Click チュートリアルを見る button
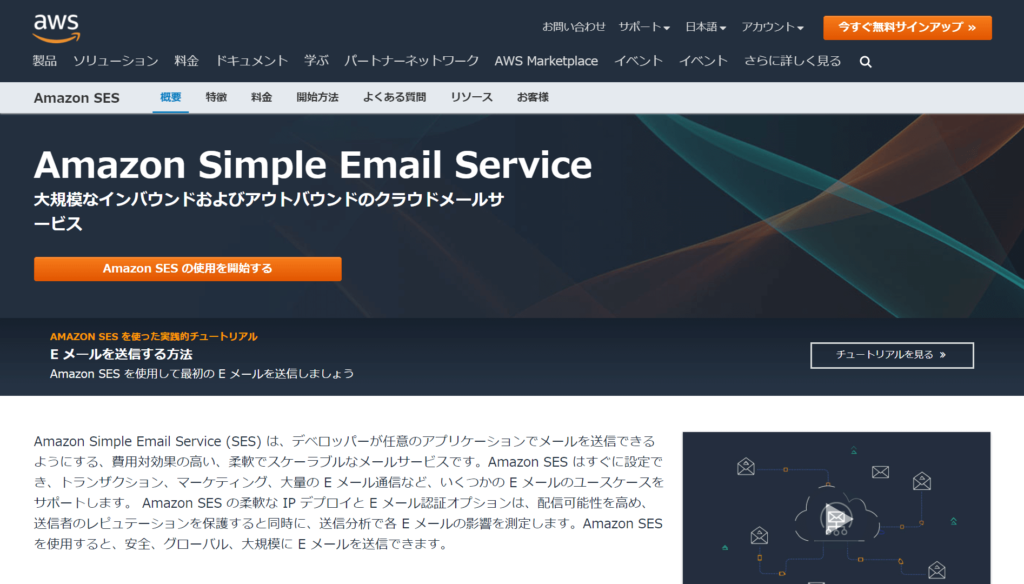 891,355
